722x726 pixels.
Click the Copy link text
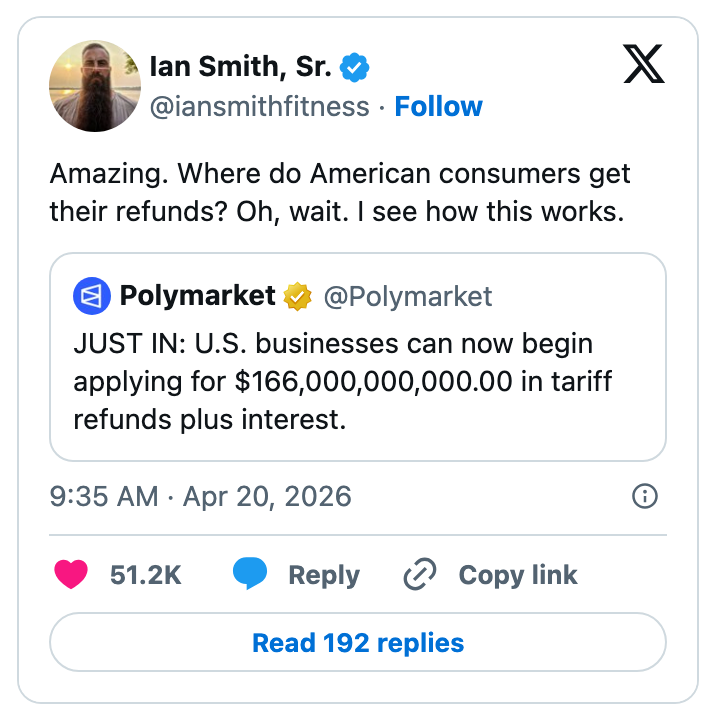point(517,575)
